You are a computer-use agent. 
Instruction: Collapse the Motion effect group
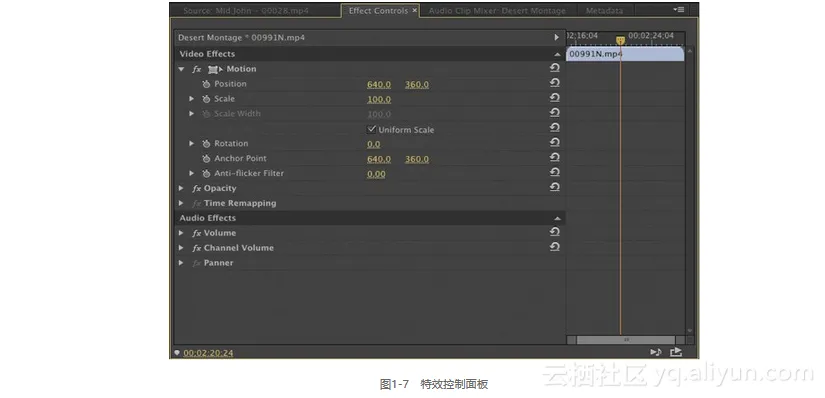pos(181,69)
